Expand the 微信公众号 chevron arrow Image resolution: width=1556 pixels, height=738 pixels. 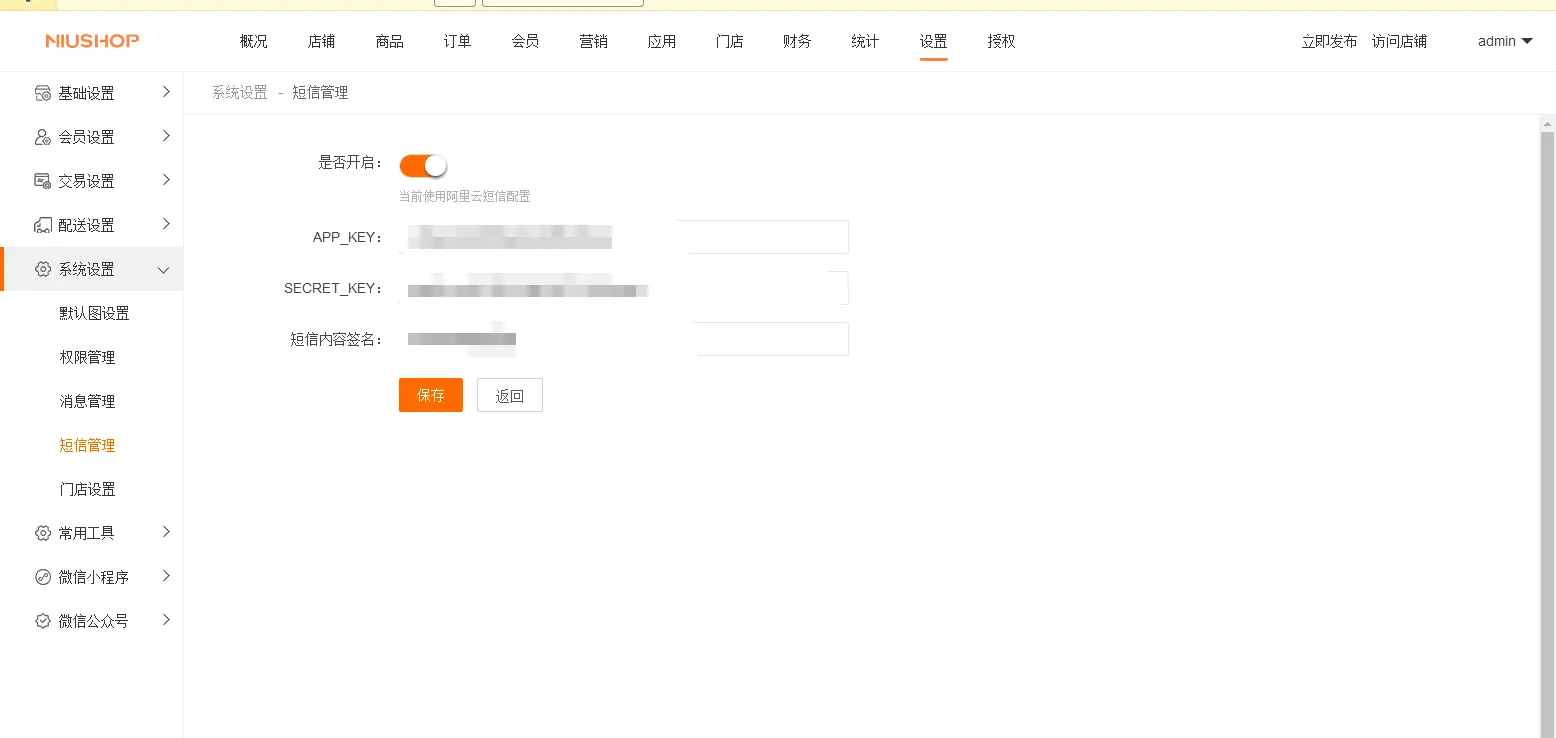pyautogui.click(x=166, y=620)
